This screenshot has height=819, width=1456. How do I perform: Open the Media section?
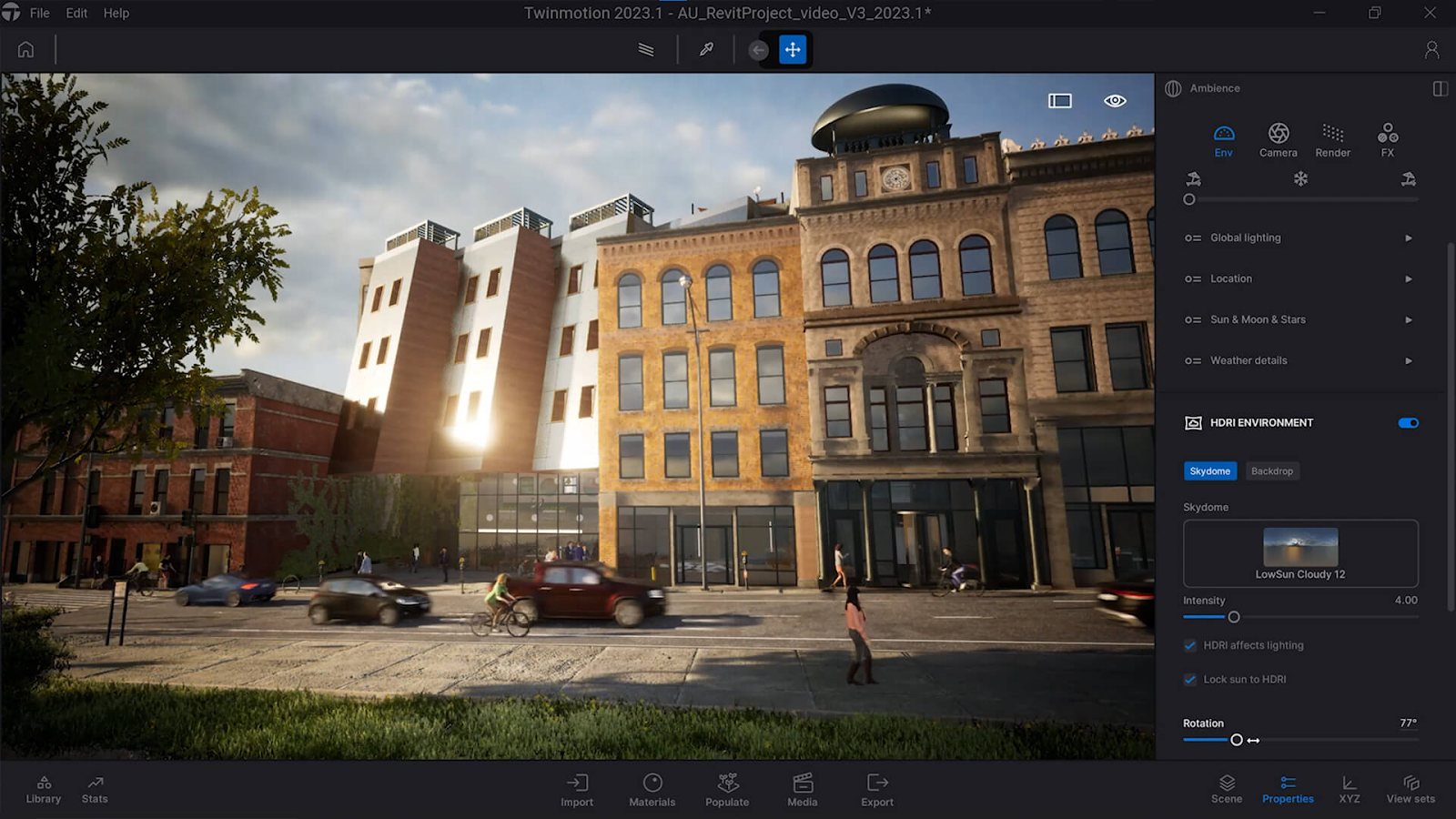click(803, 790)
